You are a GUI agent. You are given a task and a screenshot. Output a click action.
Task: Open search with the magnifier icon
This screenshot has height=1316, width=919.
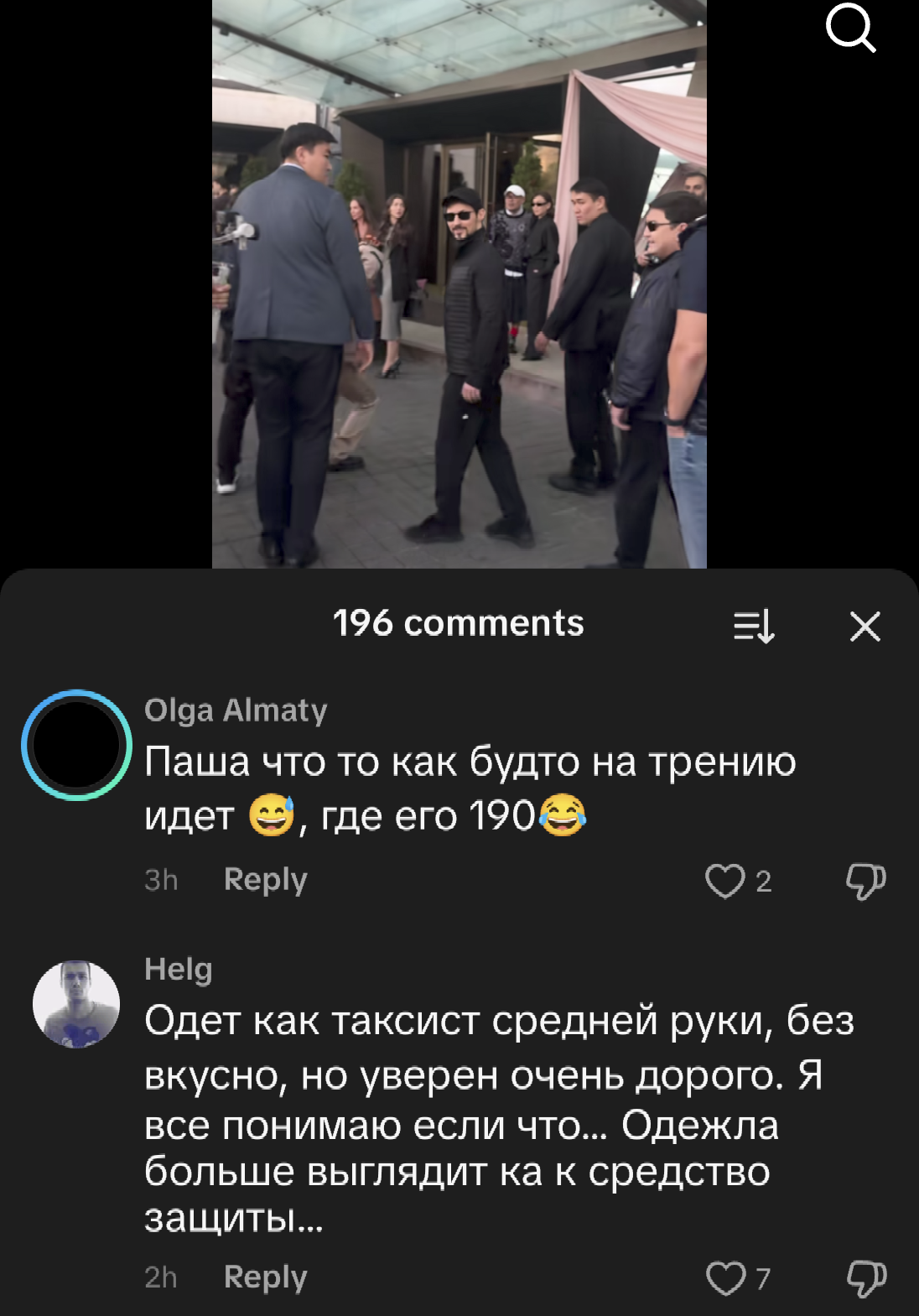pos(851,28)
